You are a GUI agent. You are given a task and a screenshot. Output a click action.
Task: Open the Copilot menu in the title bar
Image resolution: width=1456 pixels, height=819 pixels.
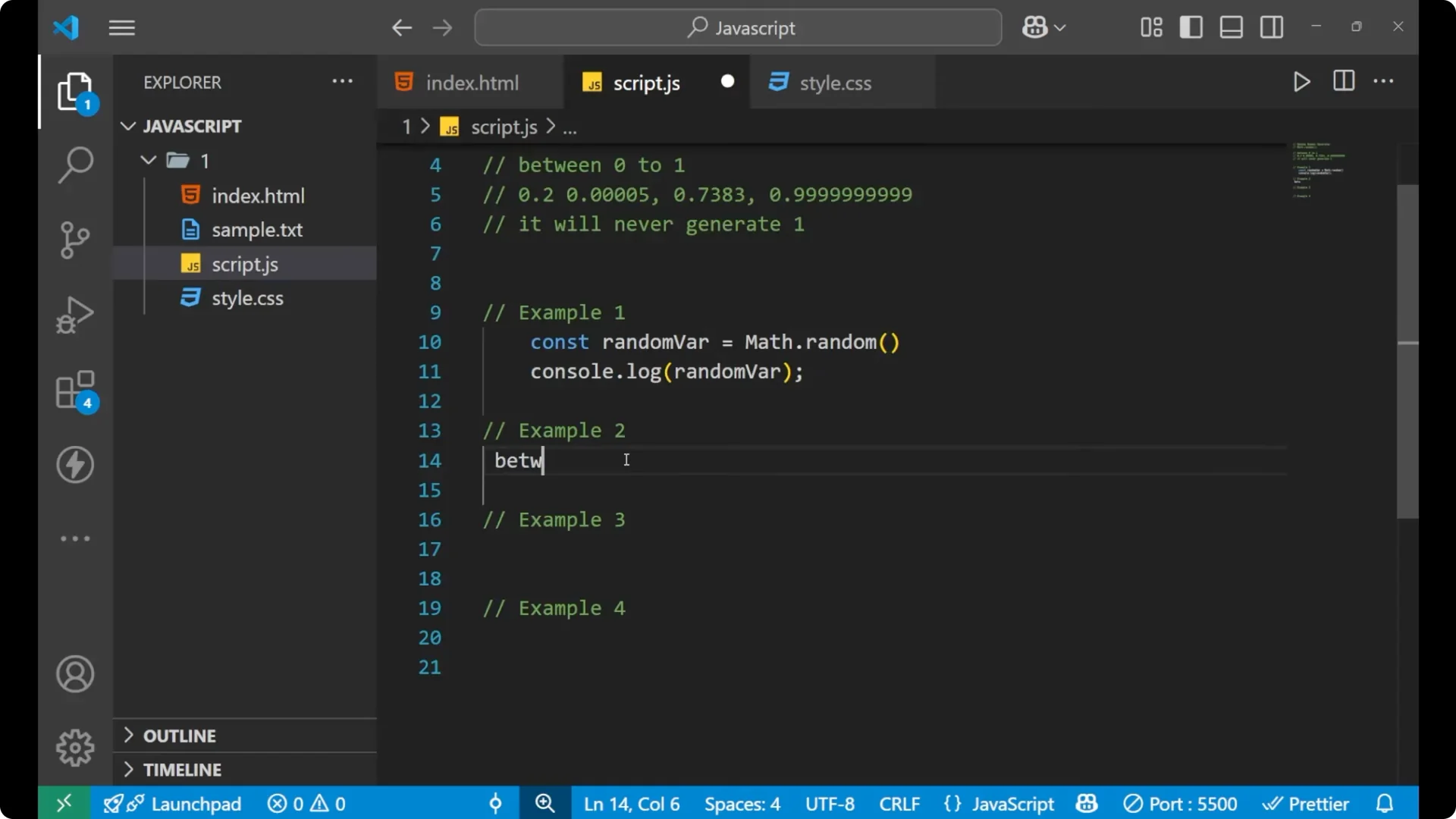click(1043, 27)
